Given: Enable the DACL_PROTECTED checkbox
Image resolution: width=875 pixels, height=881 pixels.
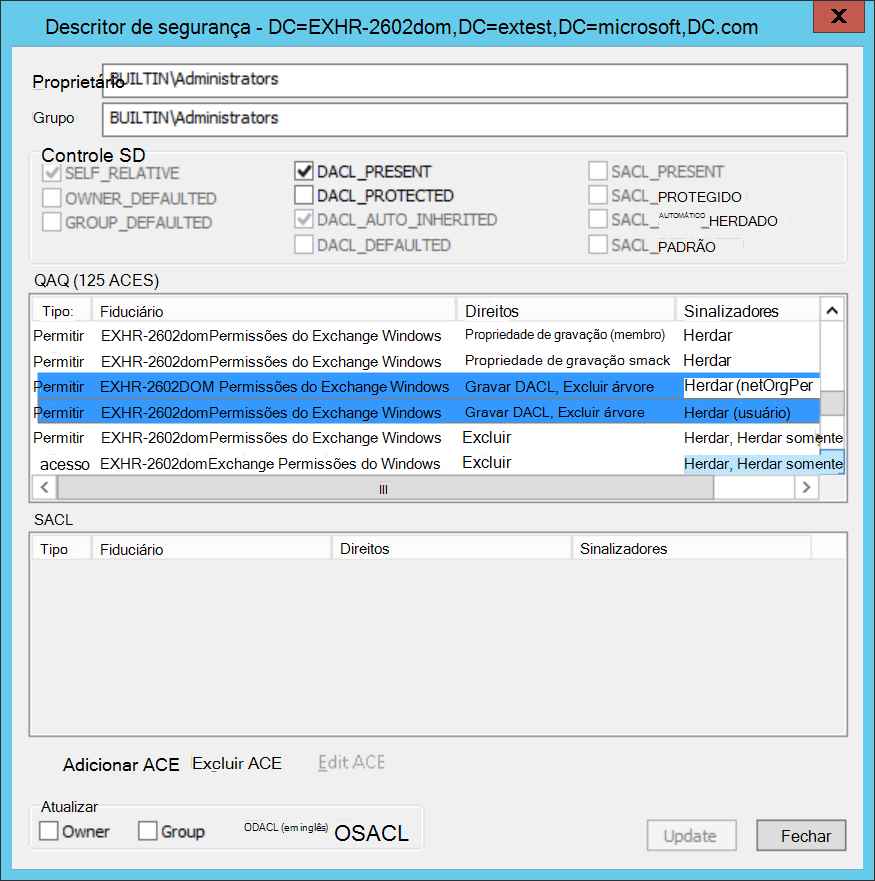Looking at the screenshot, I should click(x=304, y=195).
